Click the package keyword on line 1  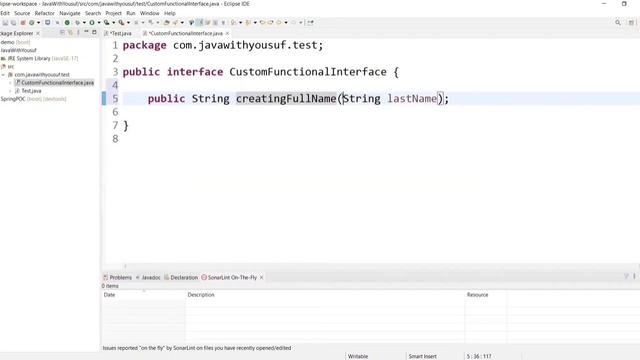[144, 45]
